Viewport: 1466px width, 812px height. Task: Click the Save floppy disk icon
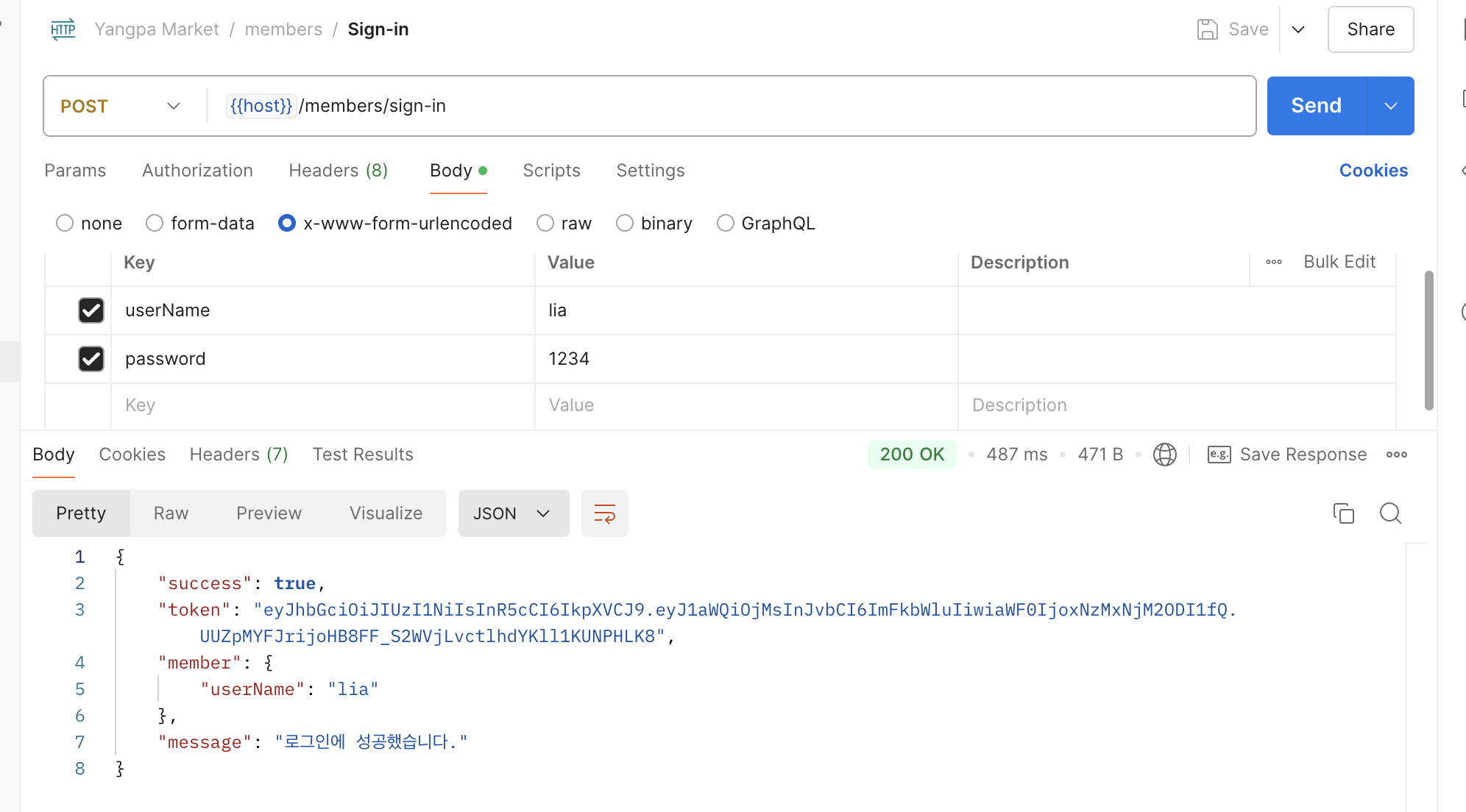[x=1207, y=29]
